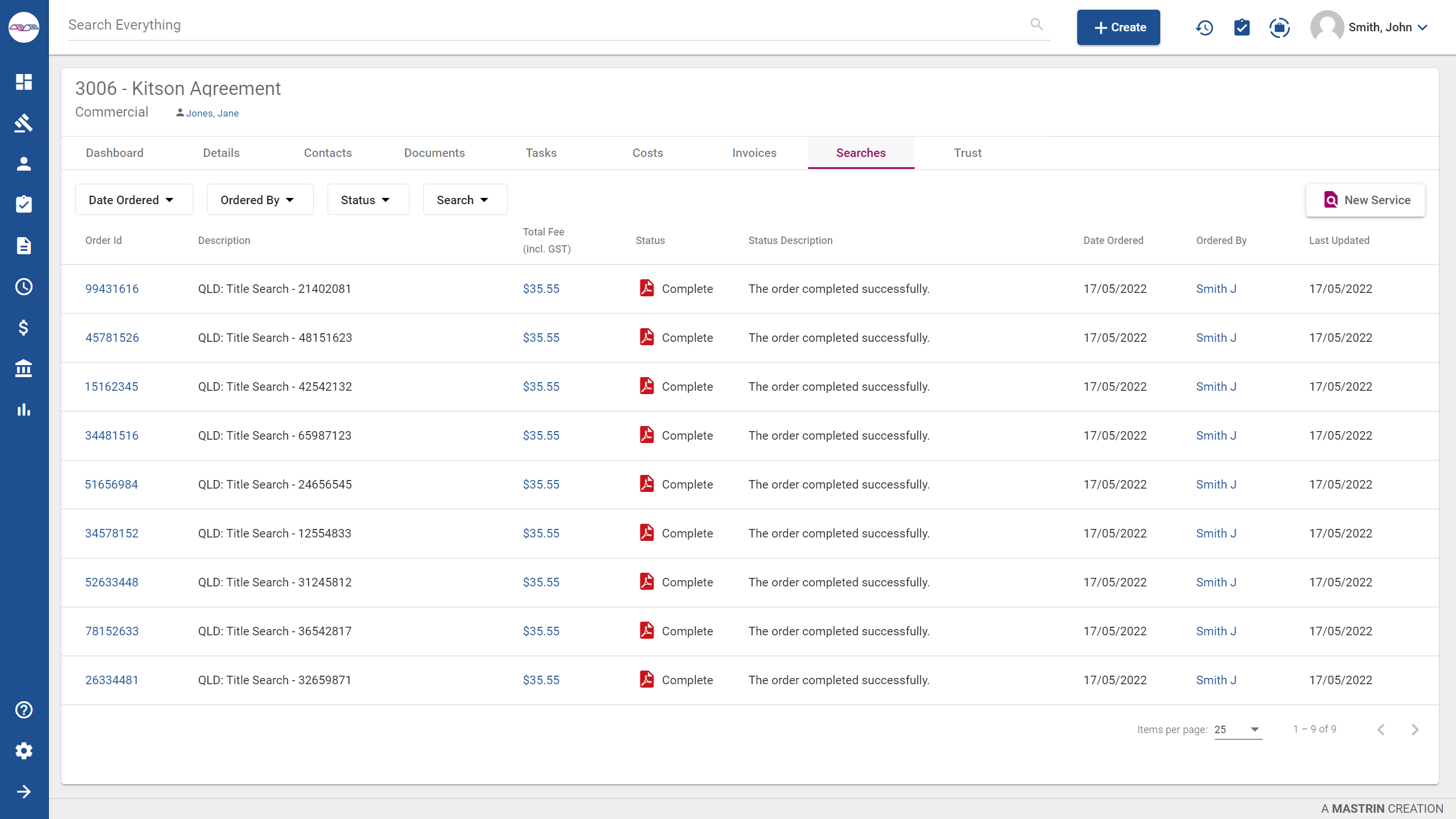The image size is (1456, 819).
Task: Click the Create button
Action: 1118,27
